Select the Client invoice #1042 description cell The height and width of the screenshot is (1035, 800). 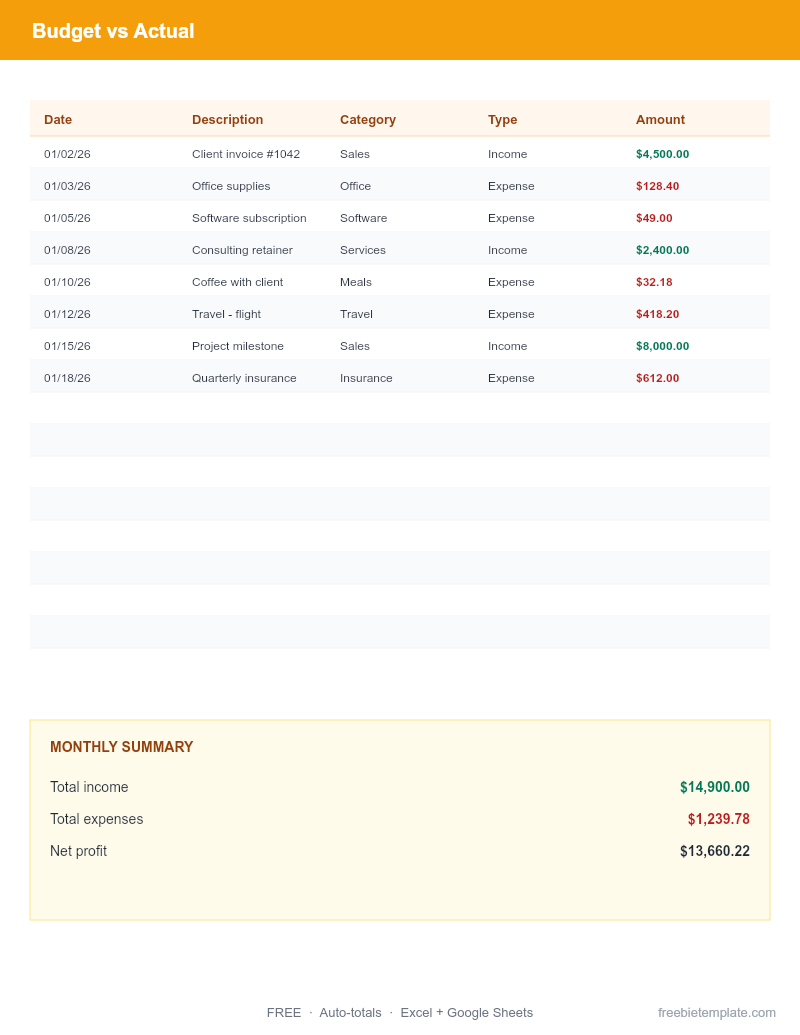246,154
